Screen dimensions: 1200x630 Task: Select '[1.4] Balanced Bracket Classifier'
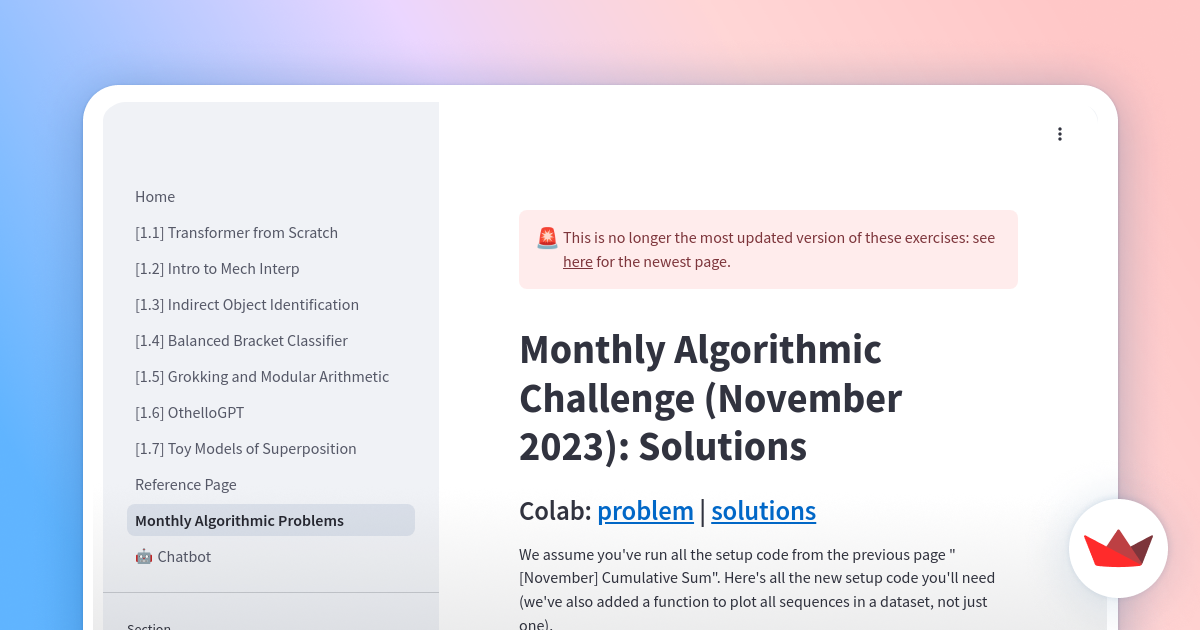point(241,340)
